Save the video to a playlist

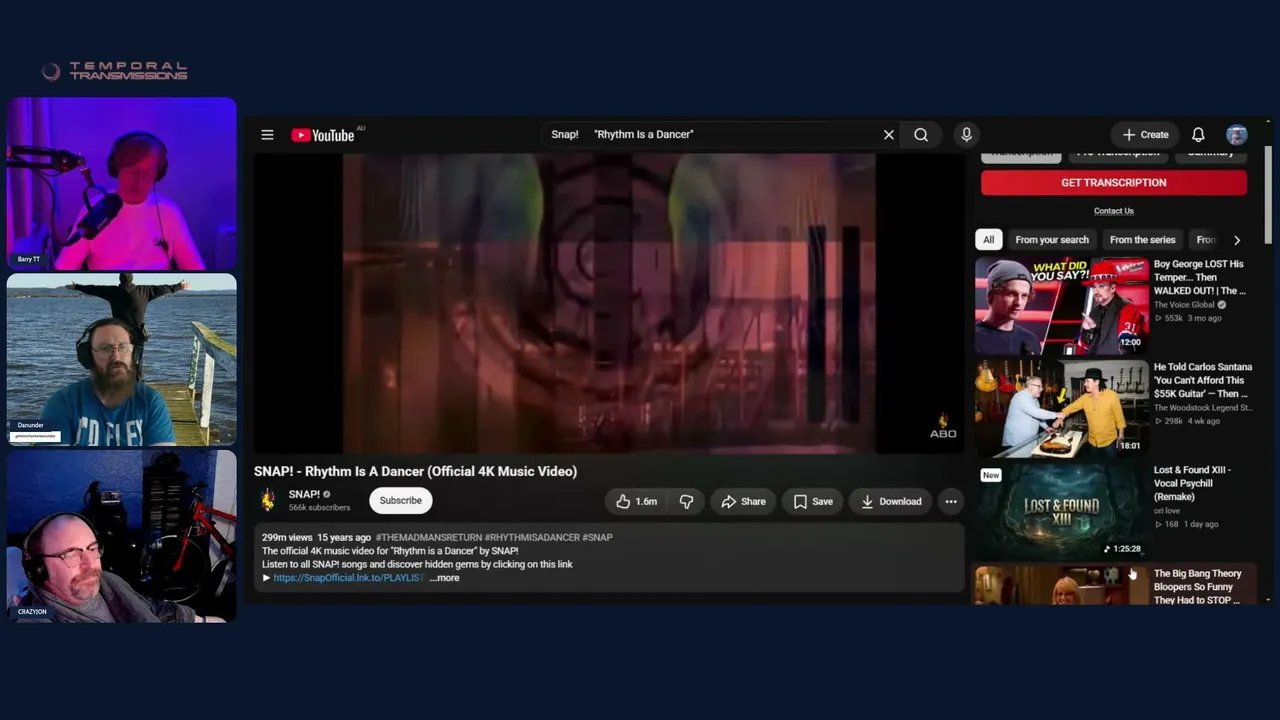coord(812,502)
